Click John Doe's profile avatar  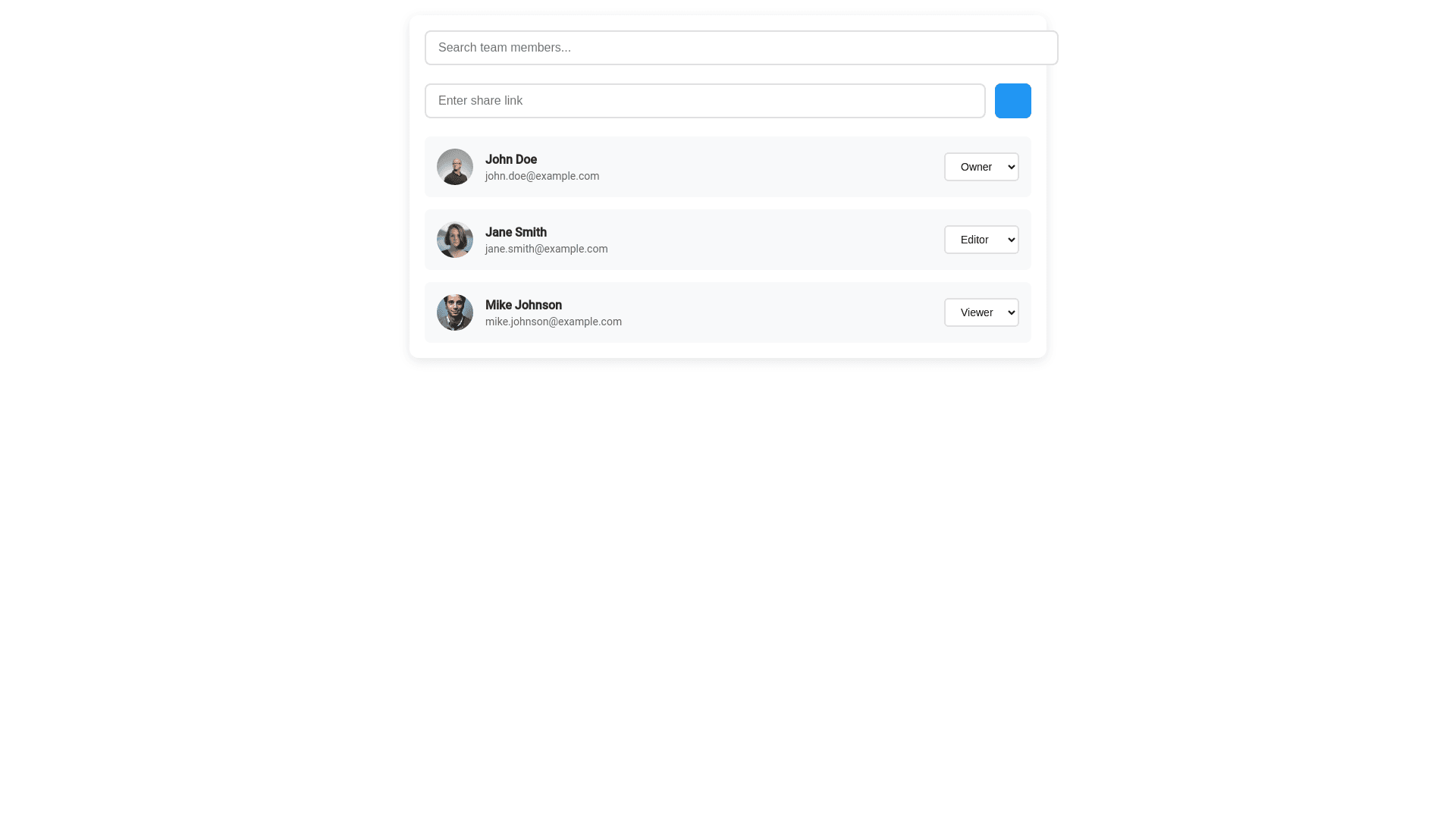point(454,166)
